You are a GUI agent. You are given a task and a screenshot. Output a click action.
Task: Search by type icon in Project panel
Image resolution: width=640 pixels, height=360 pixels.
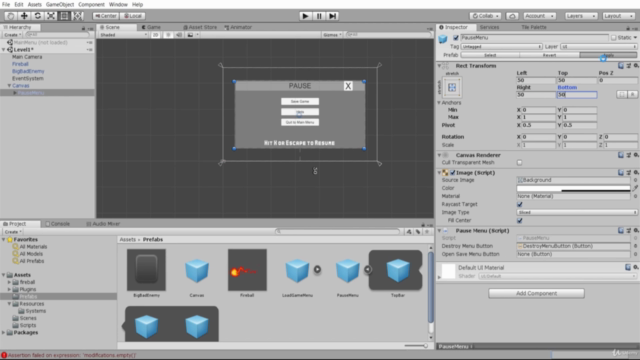pos(409,232)
